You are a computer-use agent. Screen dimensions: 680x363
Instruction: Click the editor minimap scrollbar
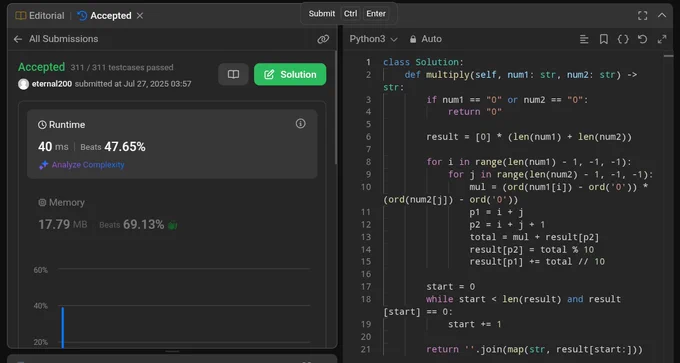pos(668,56)
